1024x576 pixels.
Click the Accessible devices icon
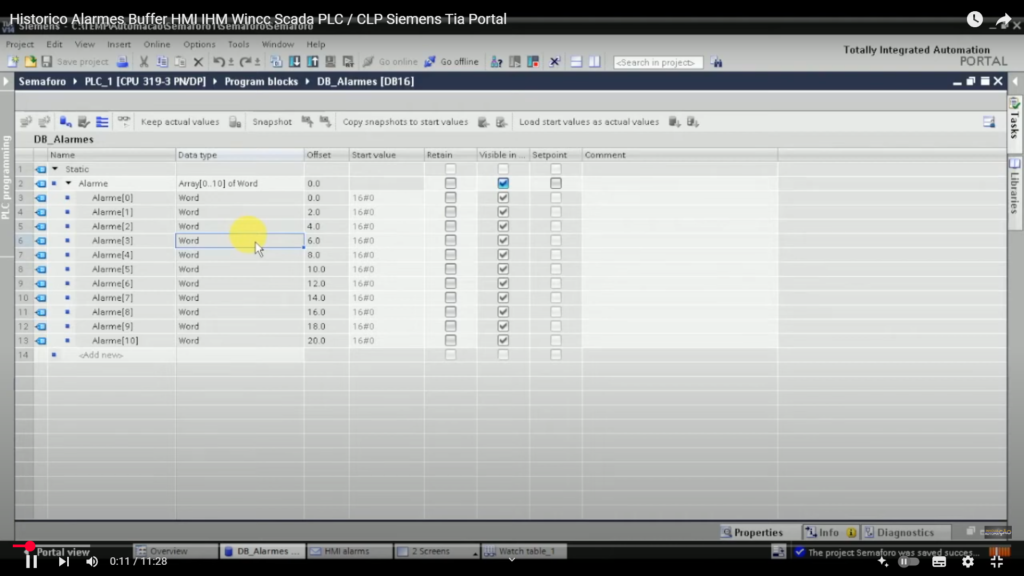coord(496,62)
